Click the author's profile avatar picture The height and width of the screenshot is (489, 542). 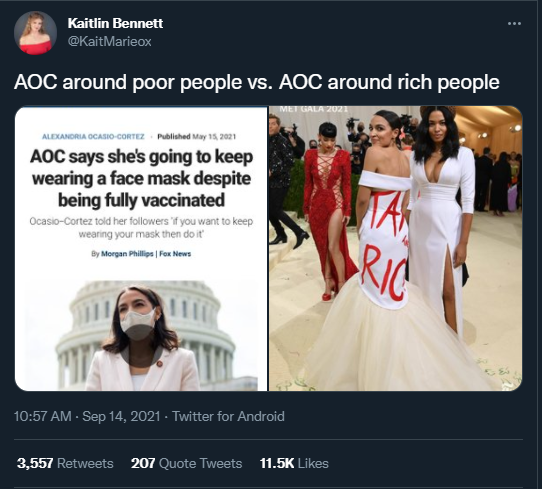coord(35,33)
